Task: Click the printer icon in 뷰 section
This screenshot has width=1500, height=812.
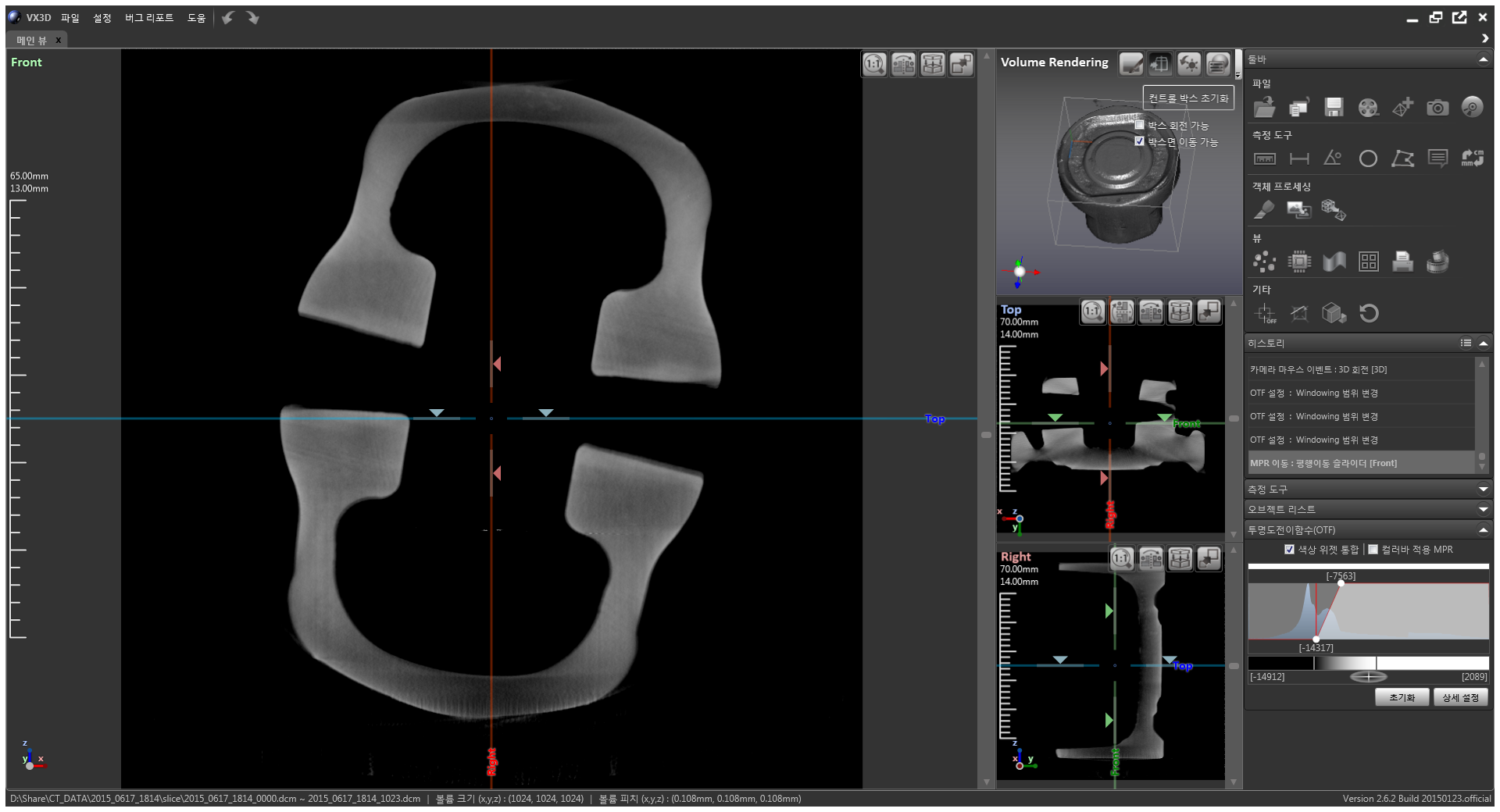Action: click(1403, 262)
